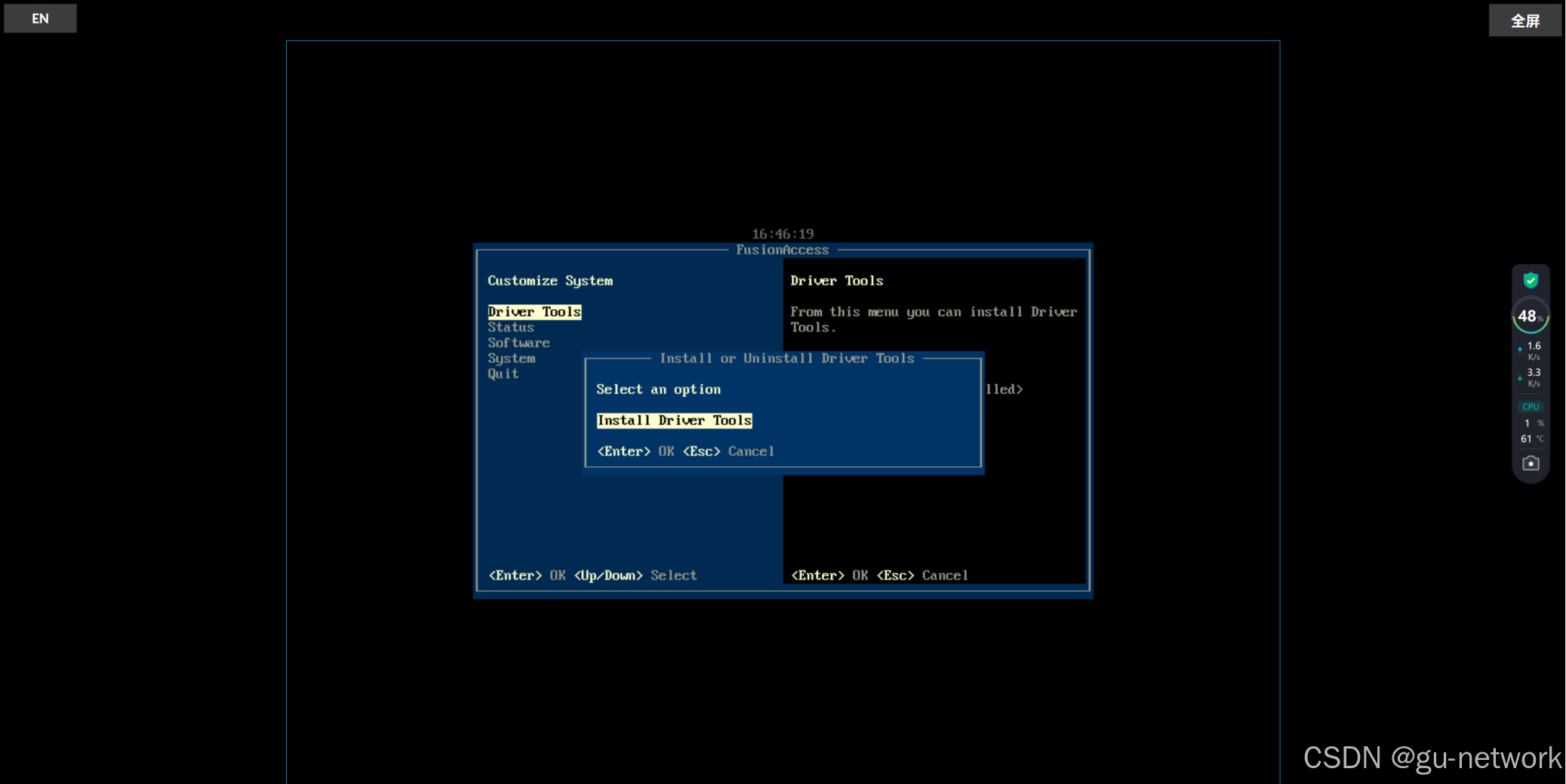Click <Esc> Cancel hint in right pane

pyautogui.click(x=922, y=575)
